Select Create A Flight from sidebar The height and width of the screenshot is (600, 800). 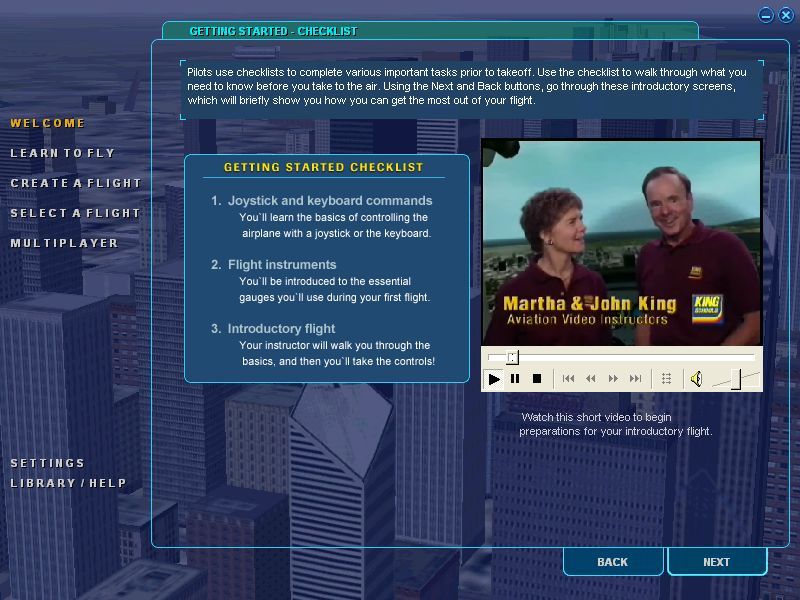click(x=76, y=183)
